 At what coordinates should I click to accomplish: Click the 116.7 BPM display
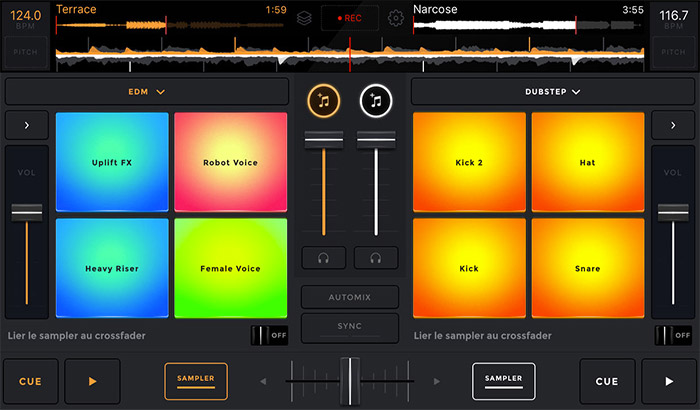[x=674, y=19]
